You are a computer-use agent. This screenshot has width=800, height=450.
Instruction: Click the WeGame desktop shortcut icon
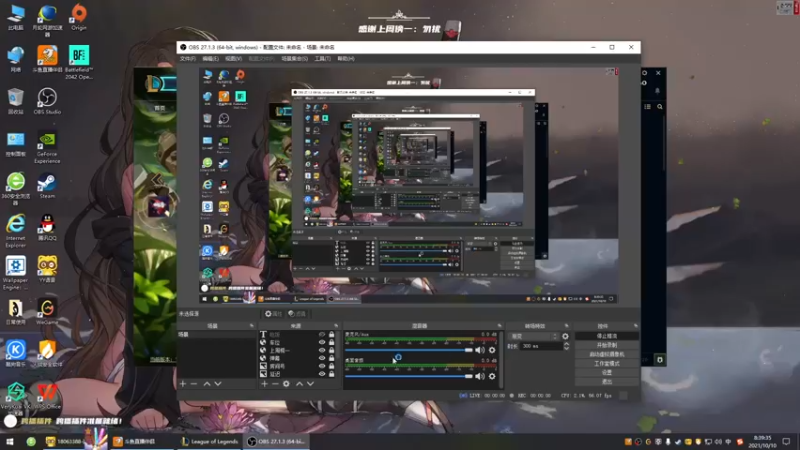click(47, 312)
